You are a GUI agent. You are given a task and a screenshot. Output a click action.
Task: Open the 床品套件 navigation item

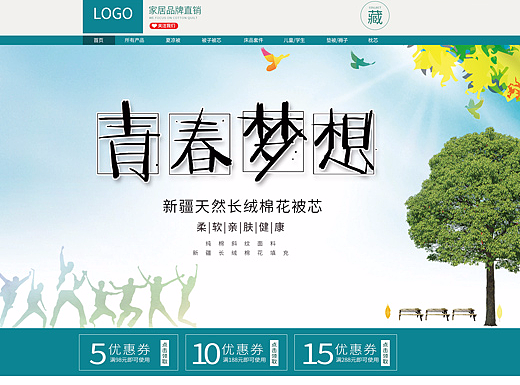[253, 40]
